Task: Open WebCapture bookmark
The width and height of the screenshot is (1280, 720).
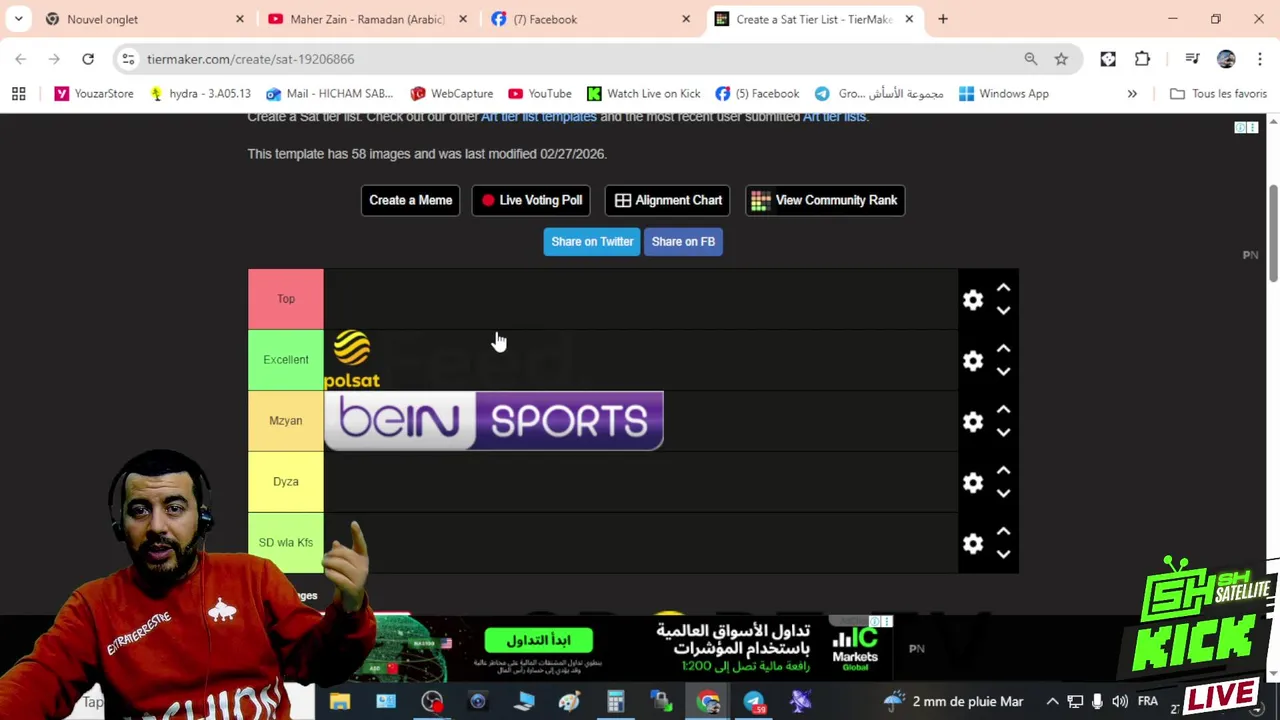Action: tap(452, 93)
